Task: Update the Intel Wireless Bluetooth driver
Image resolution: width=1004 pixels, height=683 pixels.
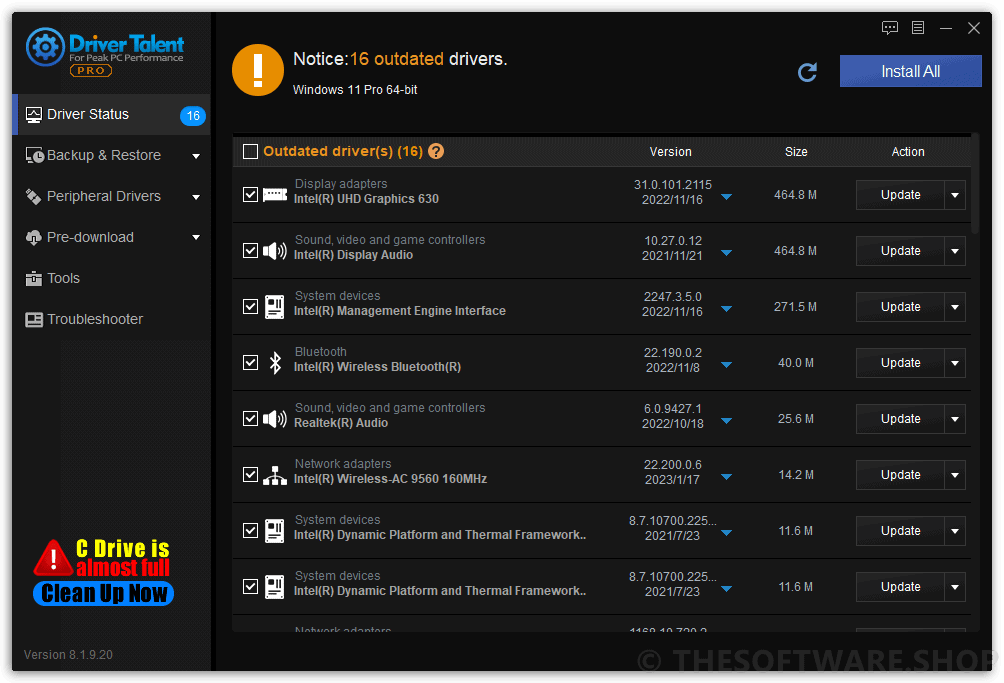Action: coord(900,363)
